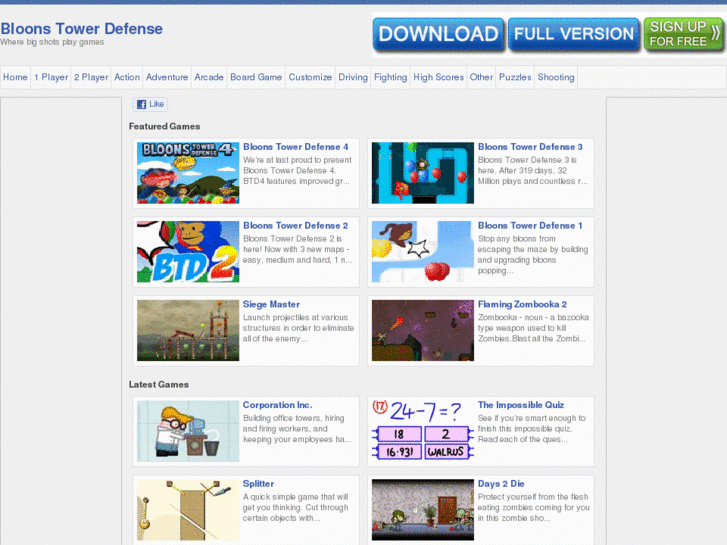This screenshot has height=545, width=727.
Task: Click the DOWNLOAD banner button
Action: click(438, 34)
